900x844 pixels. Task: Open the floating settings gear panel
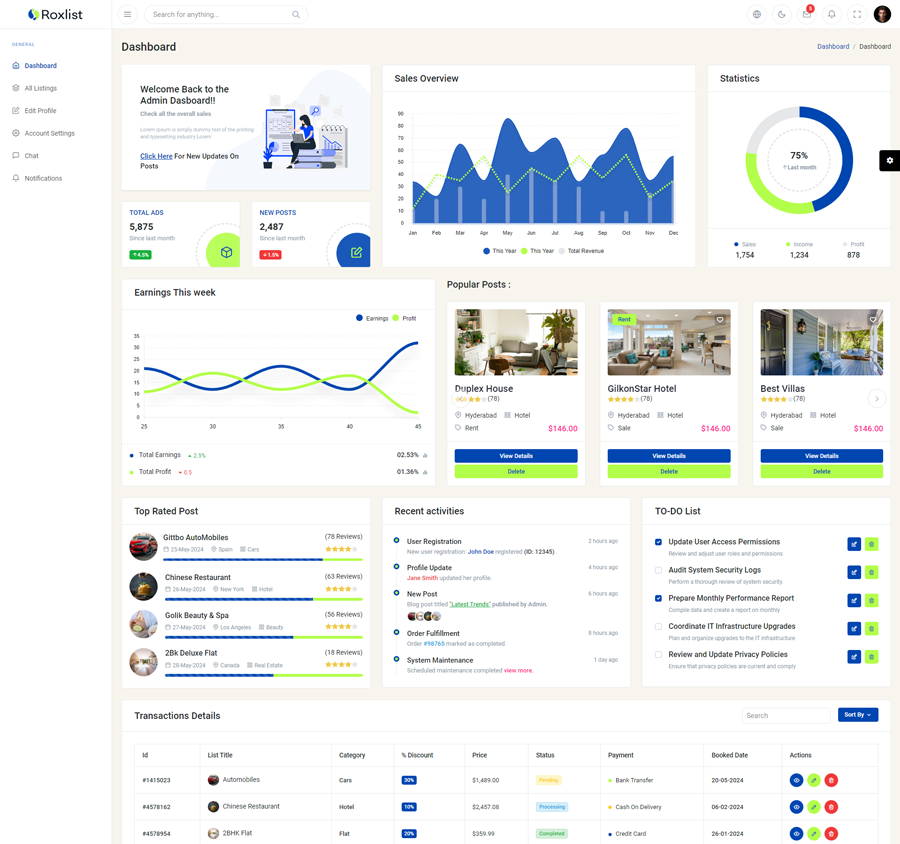pyautogui.click(x=889, y=160)
